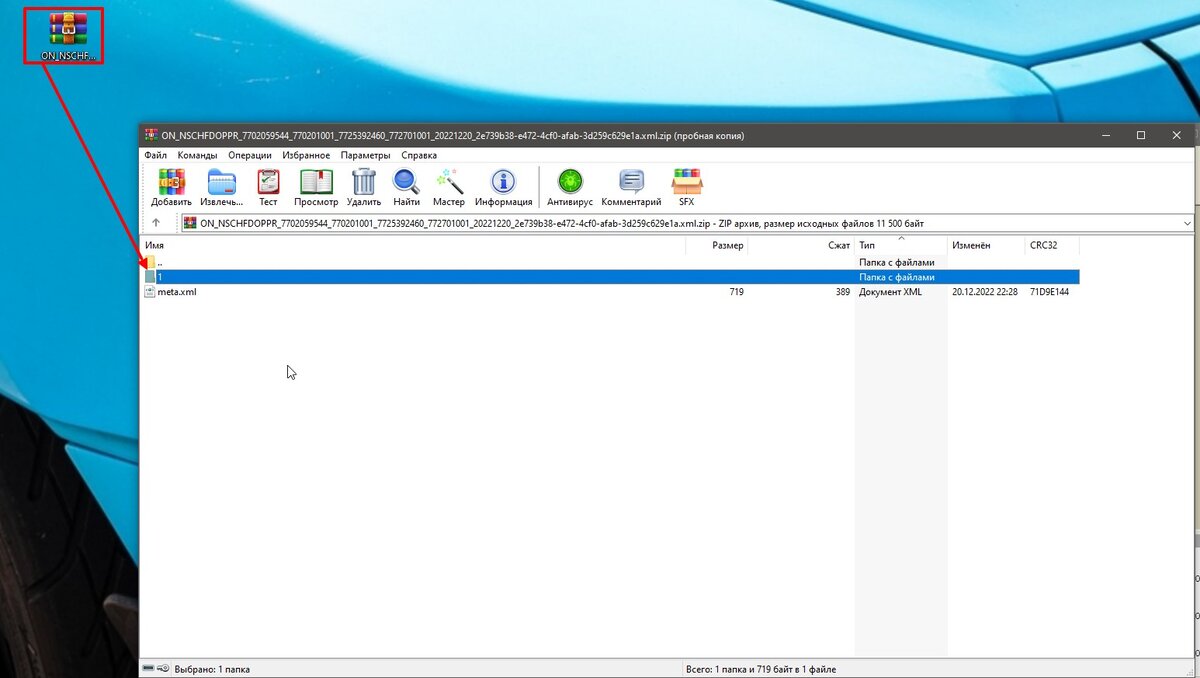This screenshot has width=1200, height=678.
Task: Click CRC value 71D9E144
Action: click(x=1050, y=292)
